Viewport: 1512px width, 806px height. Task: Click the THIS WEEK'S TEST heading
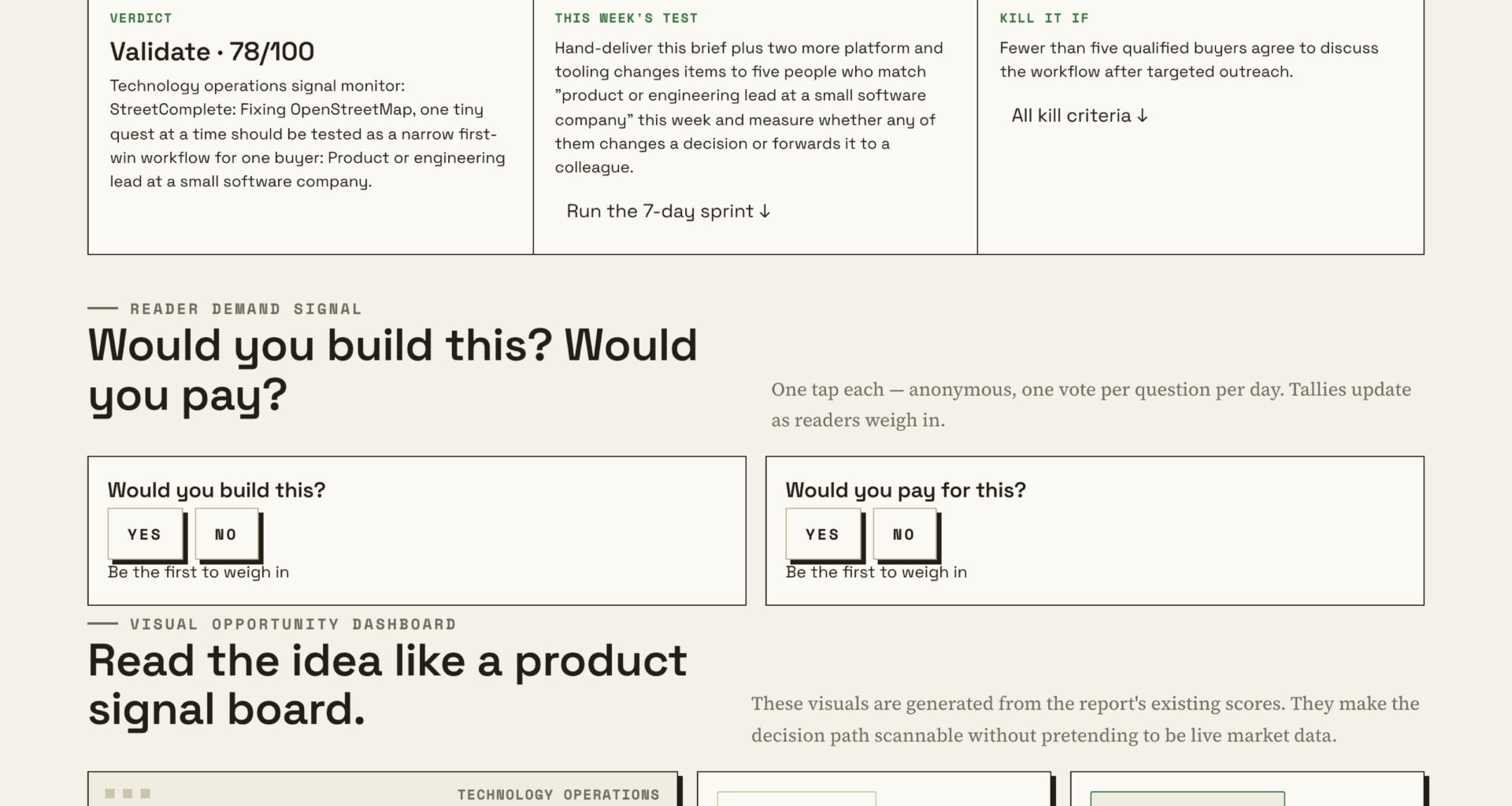point(626,18)
